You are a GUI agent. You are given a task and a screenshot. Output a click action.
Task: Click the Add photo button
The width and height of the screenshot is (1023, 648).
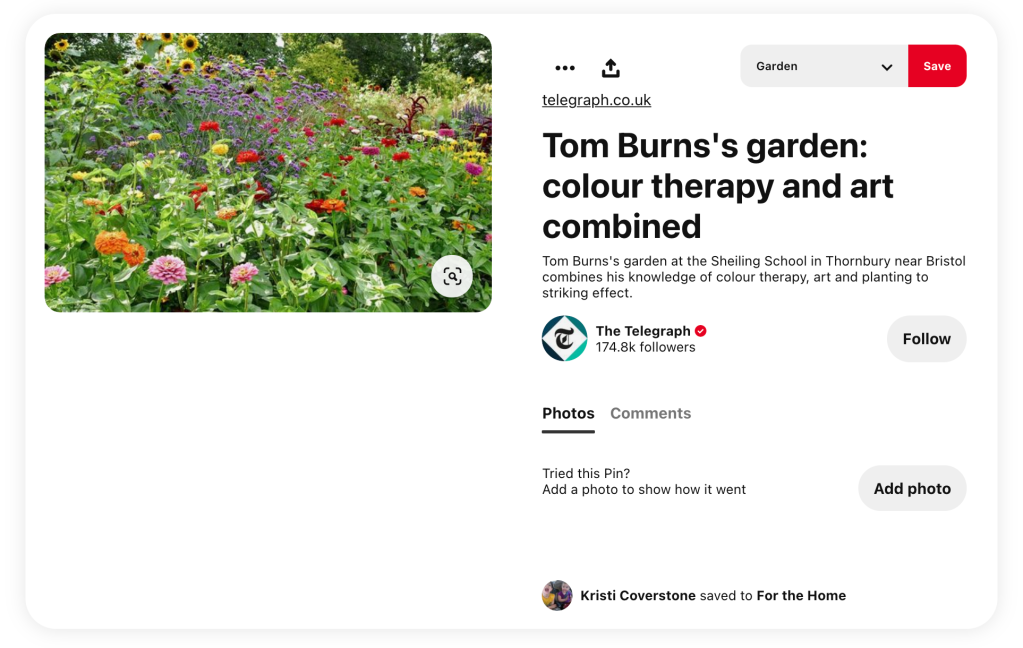(x=912, y=489)
